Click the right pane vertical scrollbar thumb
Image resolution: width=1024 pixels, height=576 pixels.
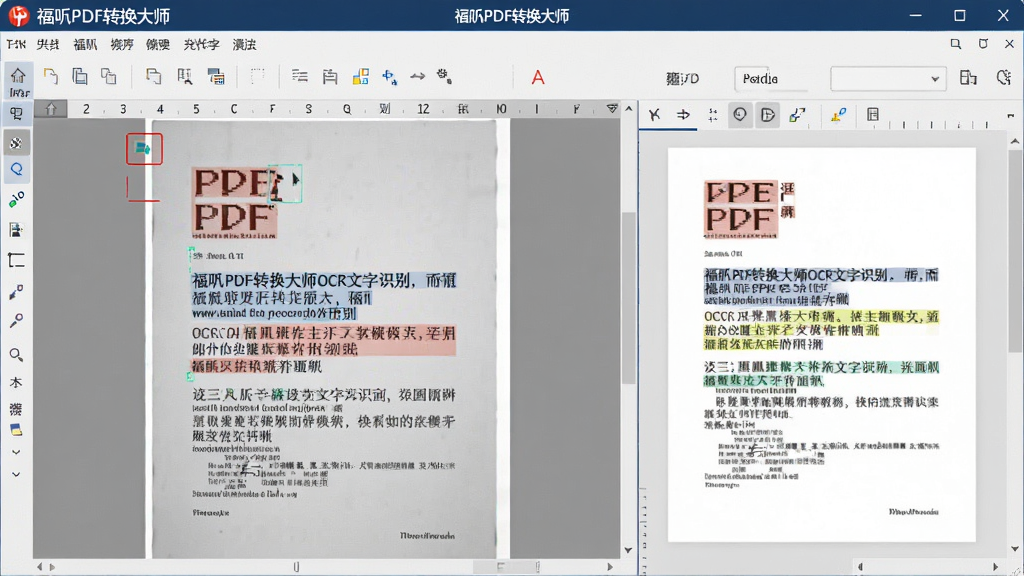(x=1014, y=251)
